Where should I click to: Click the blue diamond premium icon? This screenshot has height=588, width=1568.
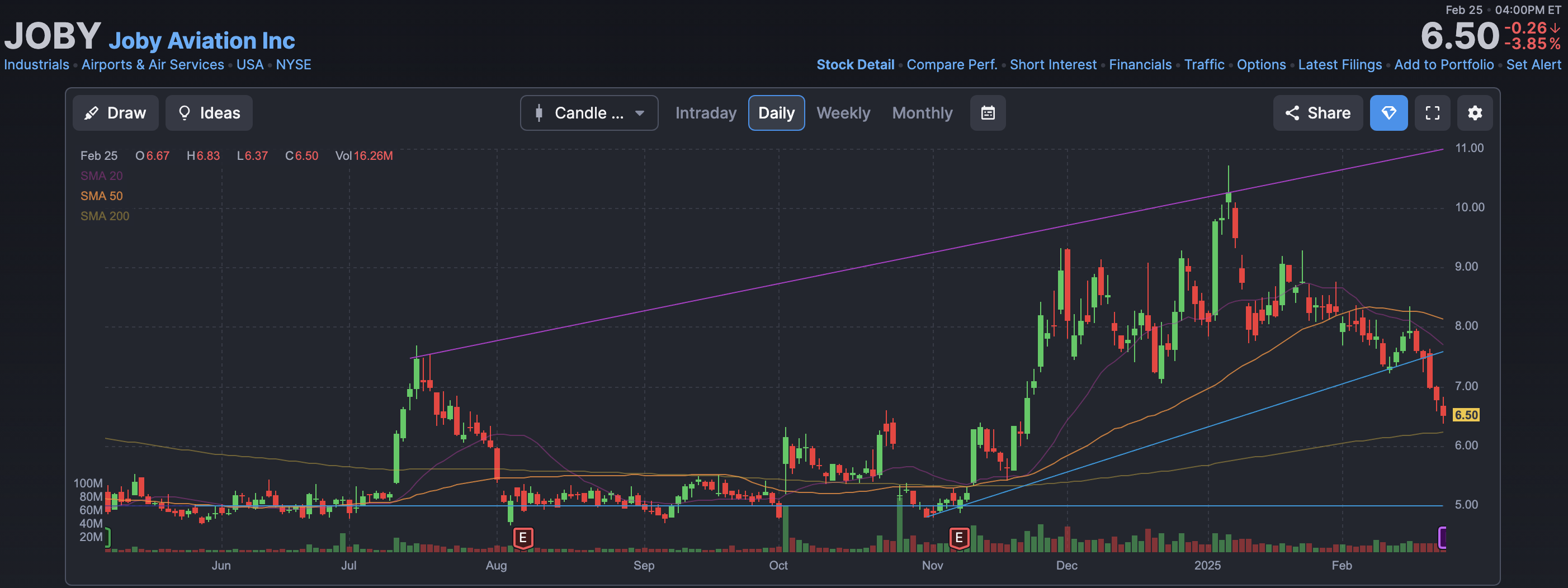pos(1388,113)
